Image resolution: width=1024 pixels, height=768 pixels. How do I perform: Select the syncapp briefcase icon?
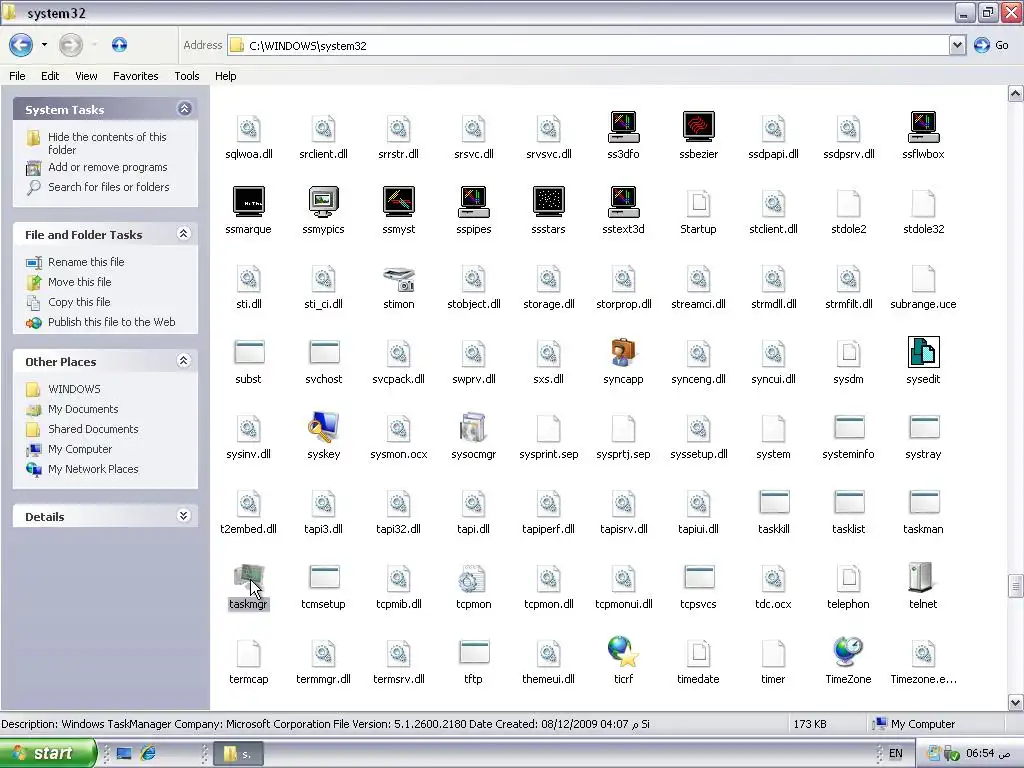tap(624, 353)
